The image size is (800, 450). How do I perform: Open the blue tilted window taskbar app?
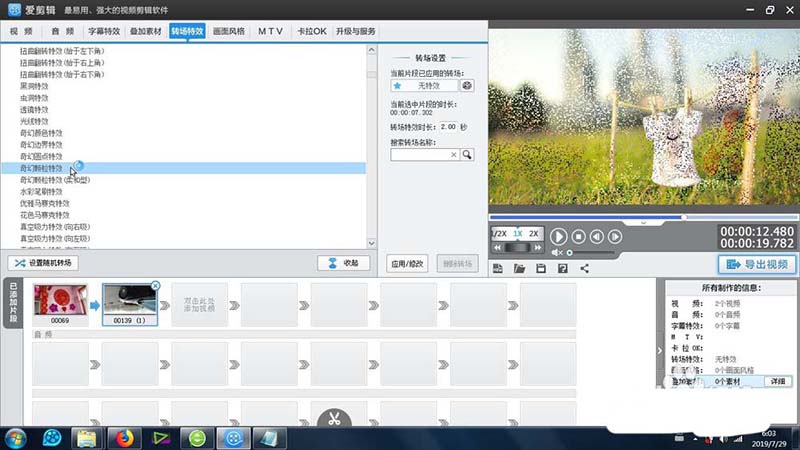click(269, 438)
